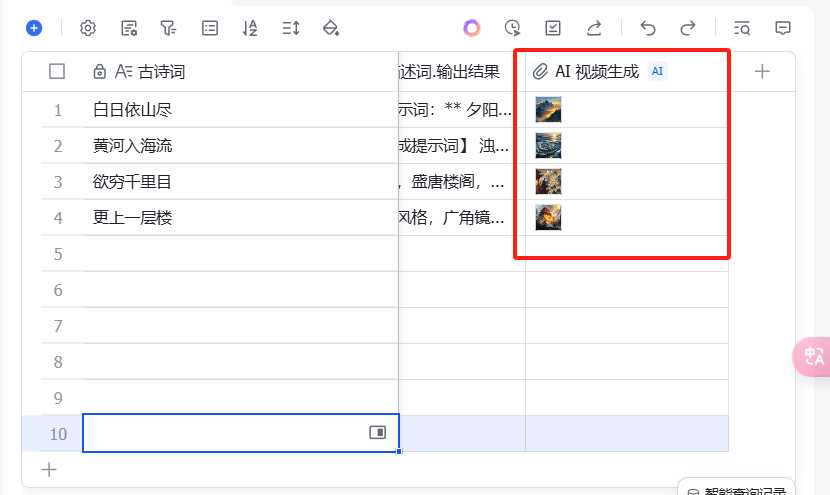Click the translate floating button
830x495 pixels.
click(x=813, y=356)
